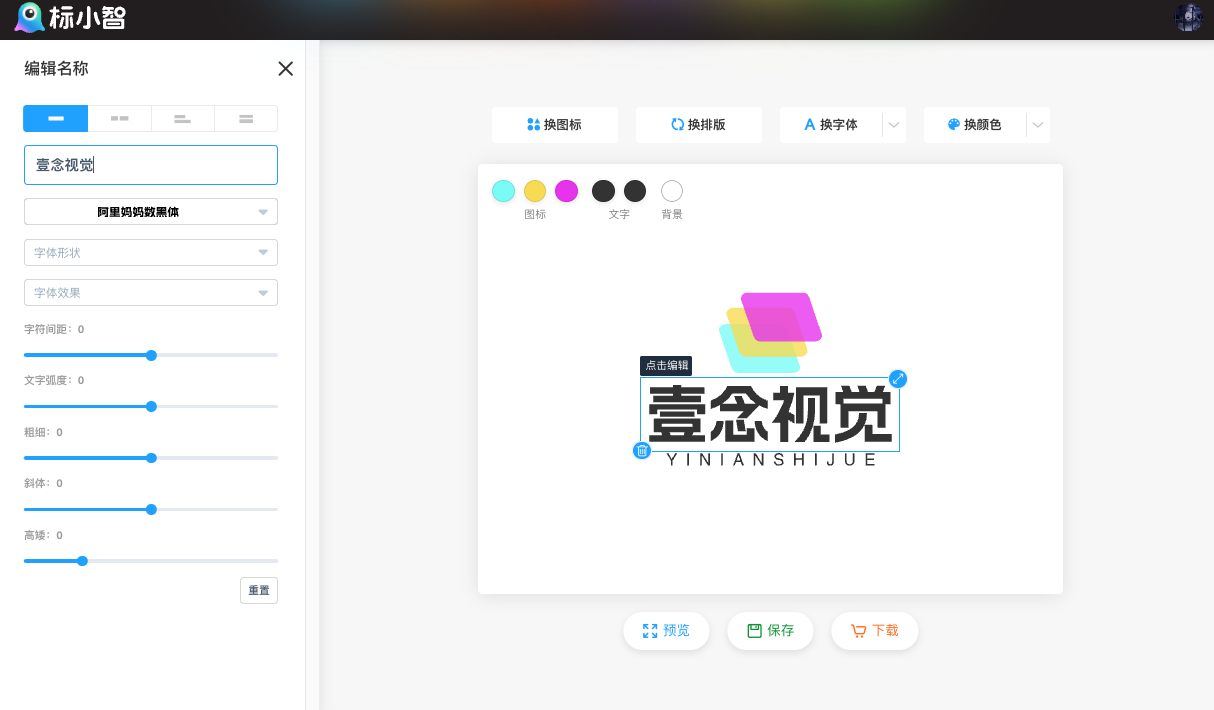This screenshot has height=710, width=1214.
Task: Expand the 字体效果 (font effect) dropdown
Action: (x=150, y=292)
